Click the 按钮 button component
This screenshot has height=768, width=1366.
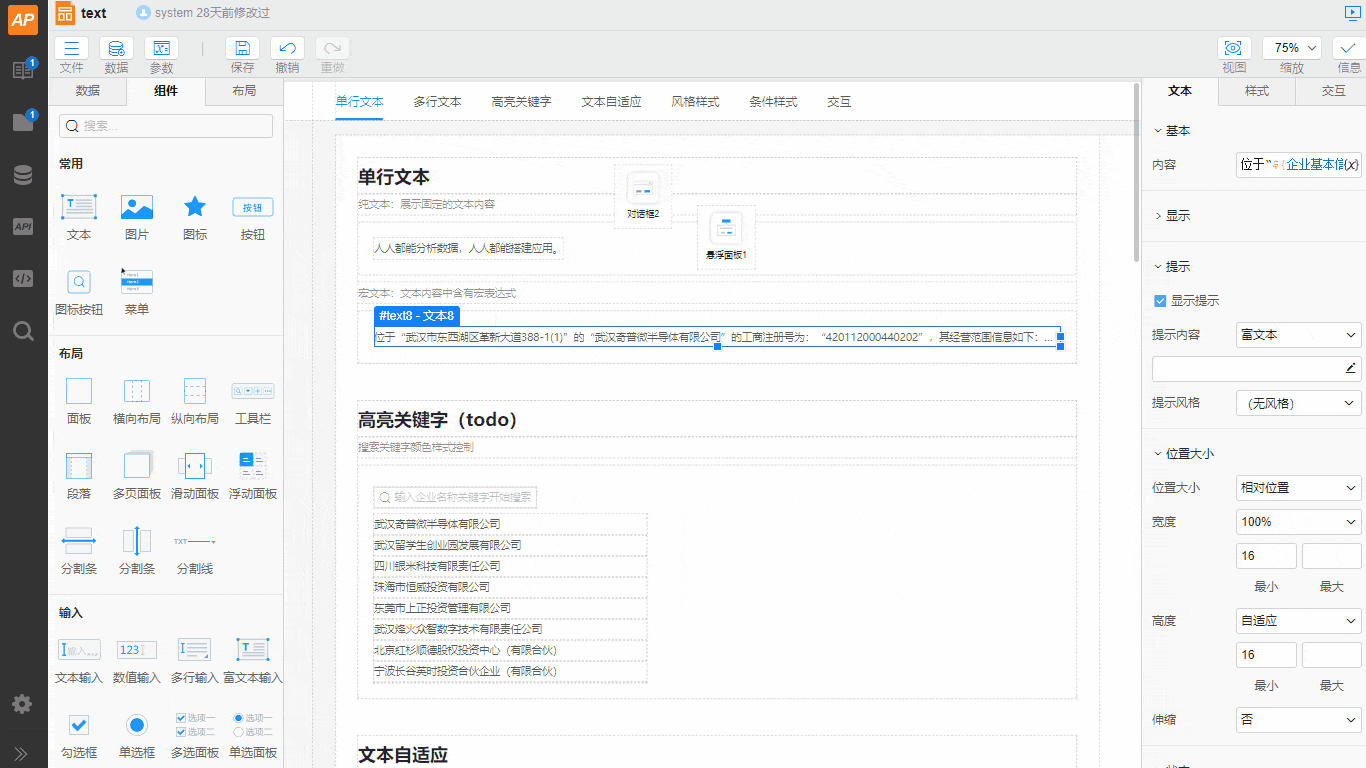253,207
